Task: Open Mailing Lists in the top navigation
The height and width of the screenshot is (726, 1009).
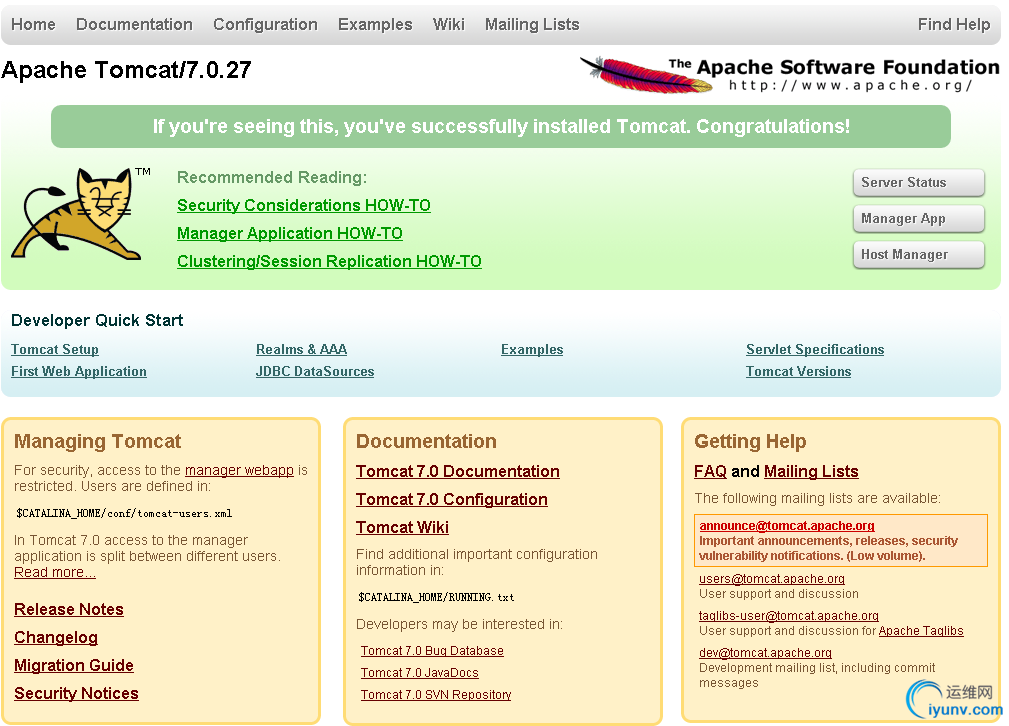Action: (x=532, y=24)
